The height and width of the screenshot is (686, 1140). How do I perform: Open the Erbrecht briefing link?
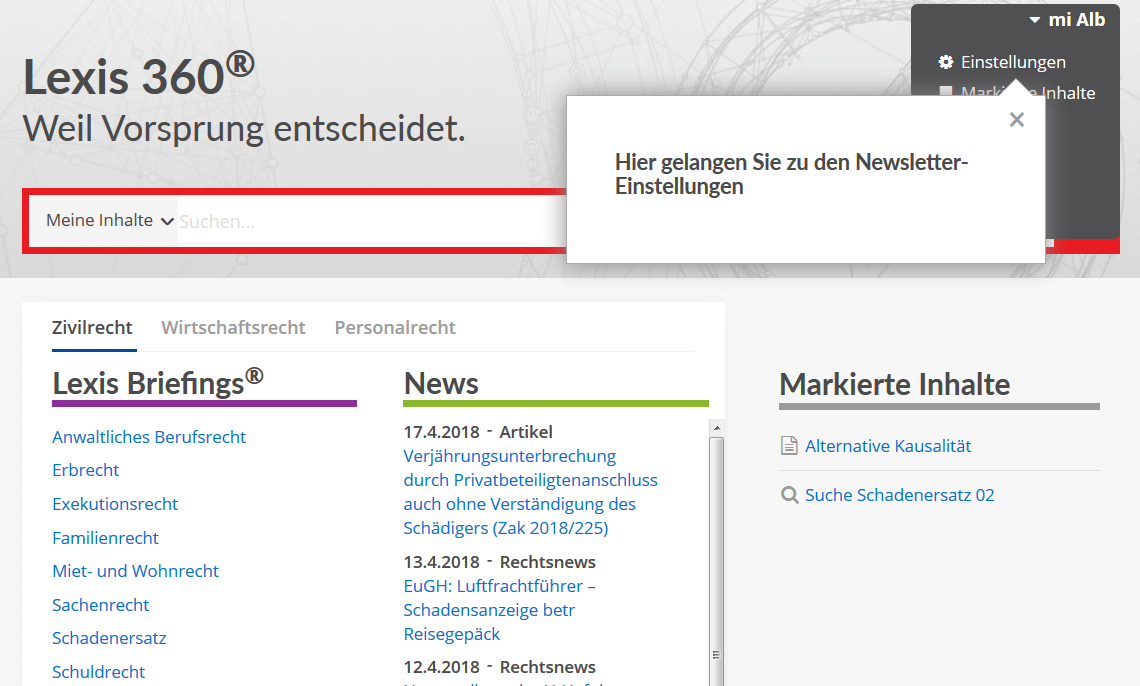pos(86,470)
